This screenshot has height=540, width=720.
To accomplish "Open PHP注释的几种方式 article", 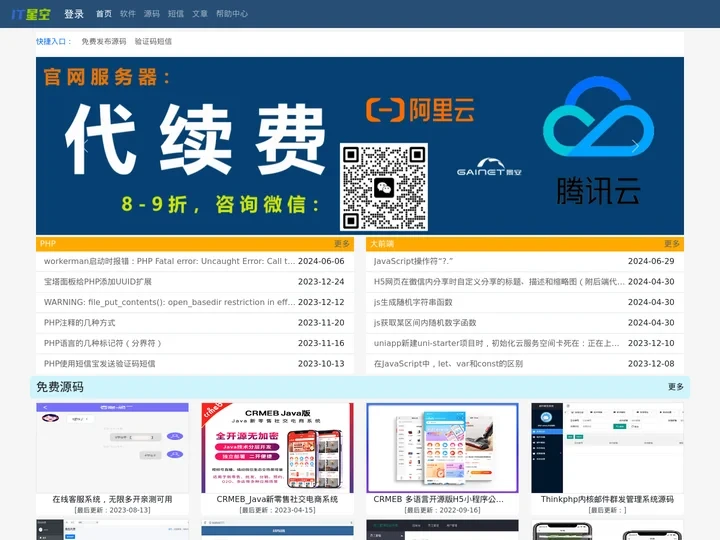I will click(79, 323).
